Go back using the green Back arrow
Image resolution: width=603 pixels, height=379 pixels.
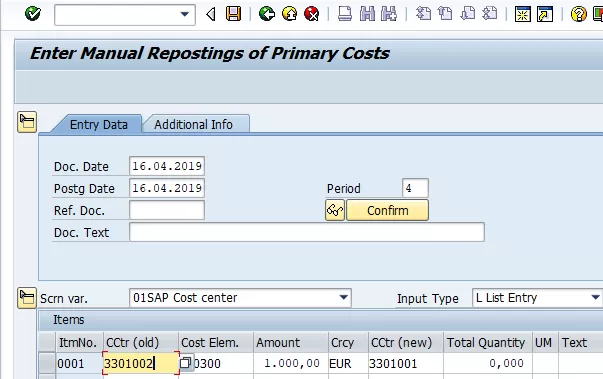tap(267, 14)
